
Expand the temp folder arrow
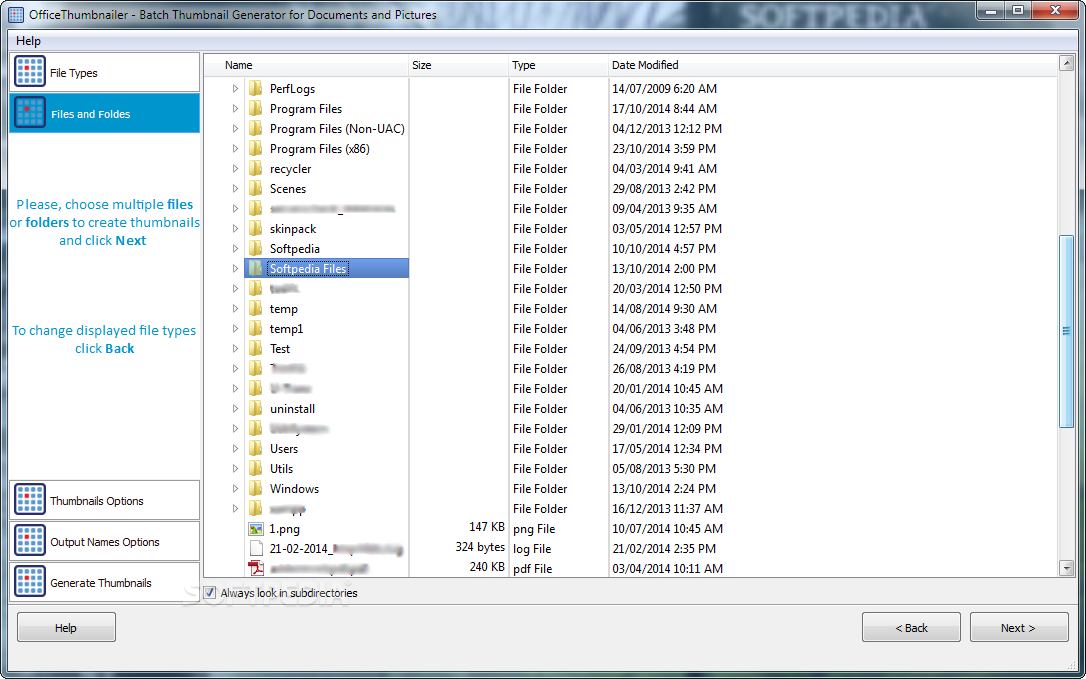click(x=235, y=309)
